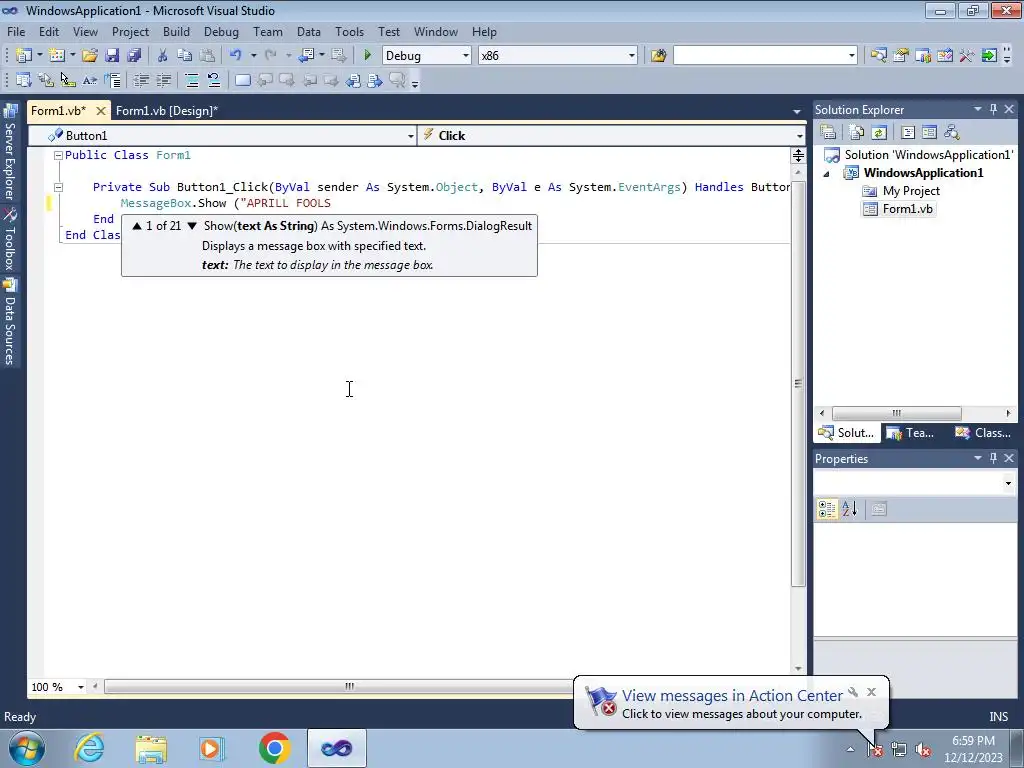Toggle auto-hide pin on Solution Explorer

click(993, 110)
